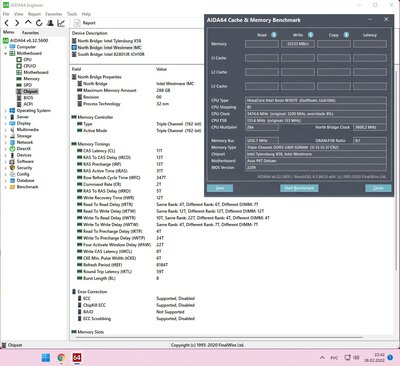Click the up arrow navigation icon

click(x=28, y=23)
